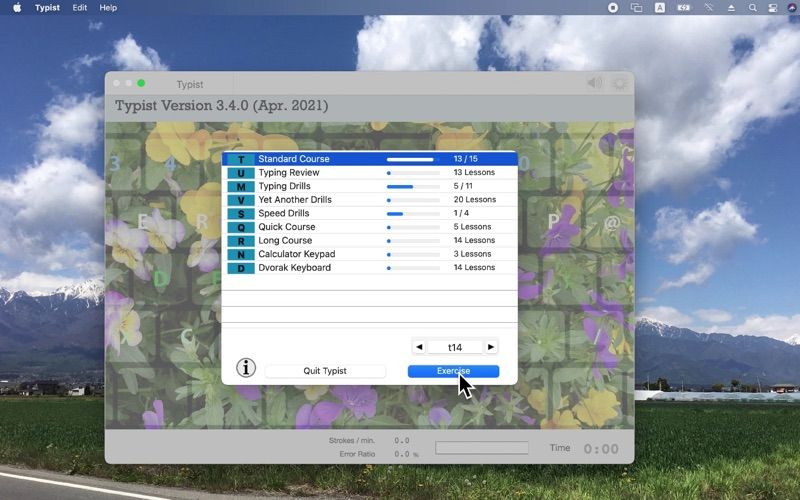This screenshot has height=500, width=800.
Task: Click the 3 Lessons label
Action: coord(472,254)
